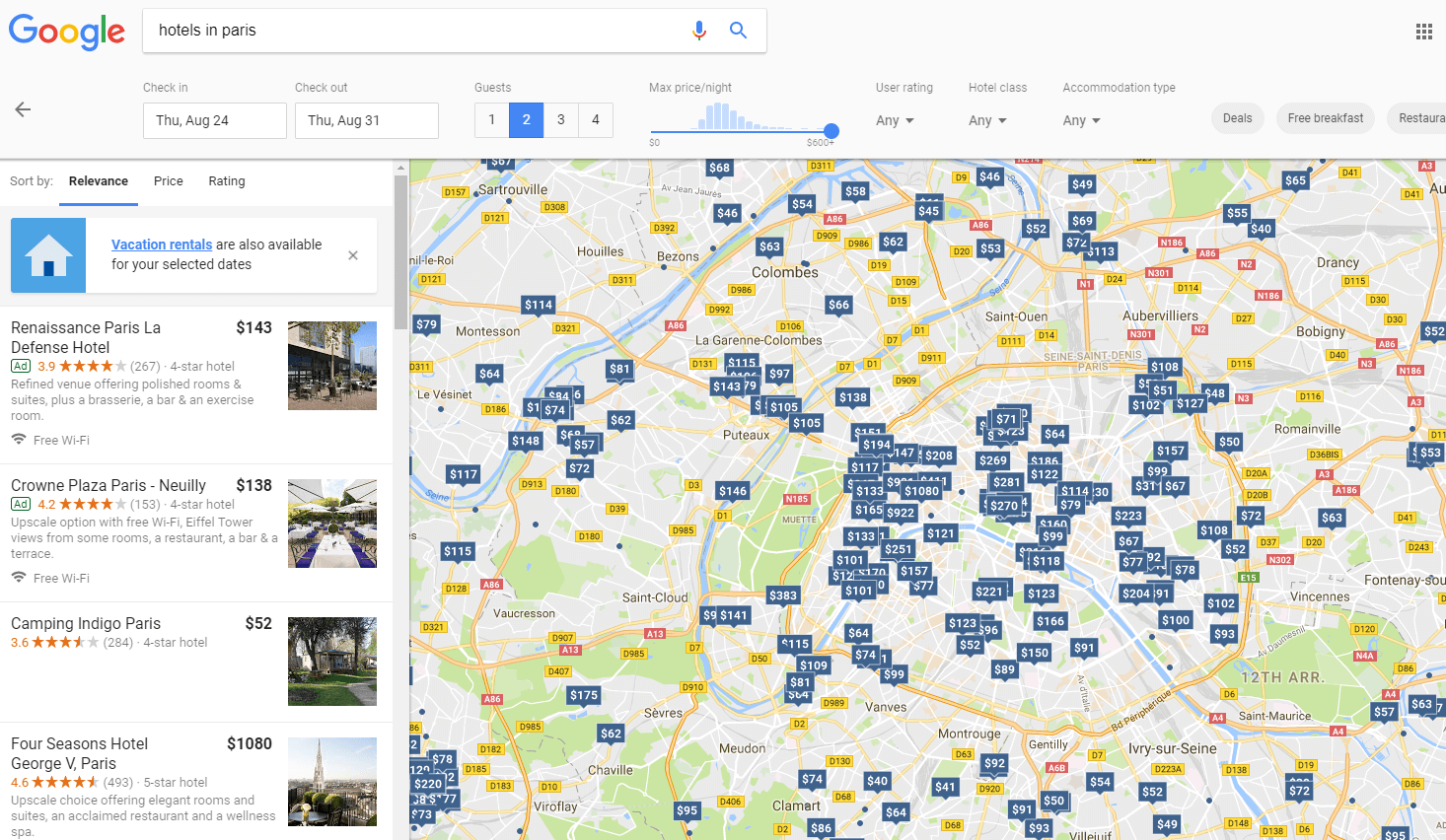1446x840 pixels.
Task: Enable the Deals filter
Action: 1237,117
